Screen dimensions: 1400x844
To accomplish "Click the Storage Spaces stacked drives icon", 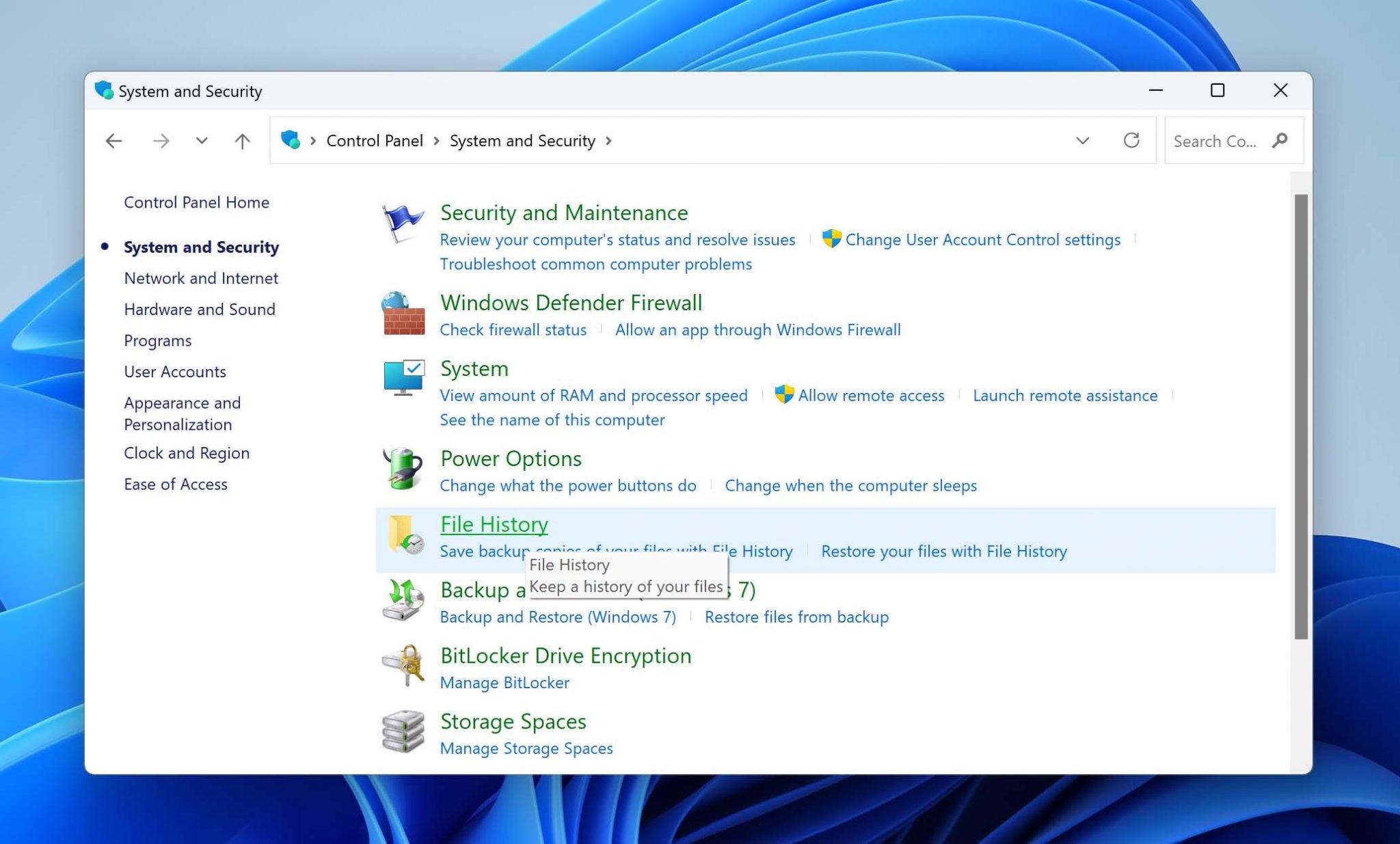I will (403, 731).
